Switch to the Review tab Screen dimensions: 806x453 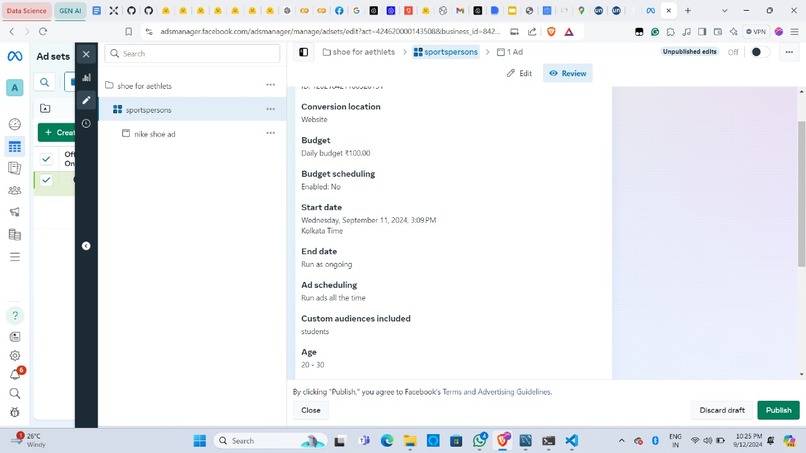pyautogui.click(x=567, y=73)
